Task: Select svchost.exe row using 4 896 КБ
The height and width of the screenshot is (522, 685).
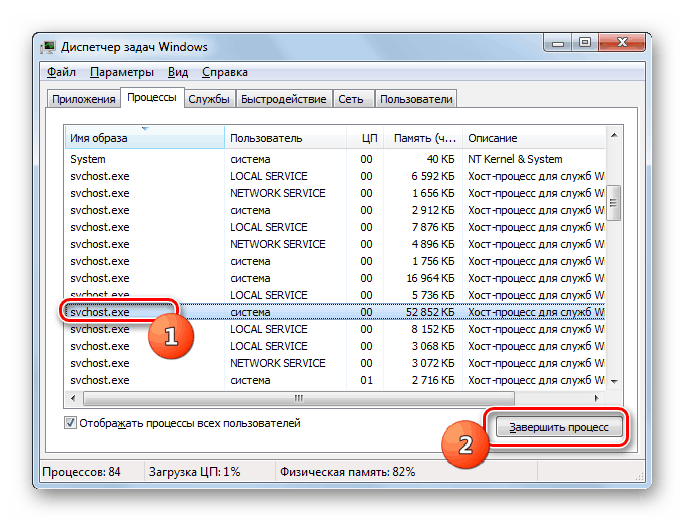Action: pos(335,244)
